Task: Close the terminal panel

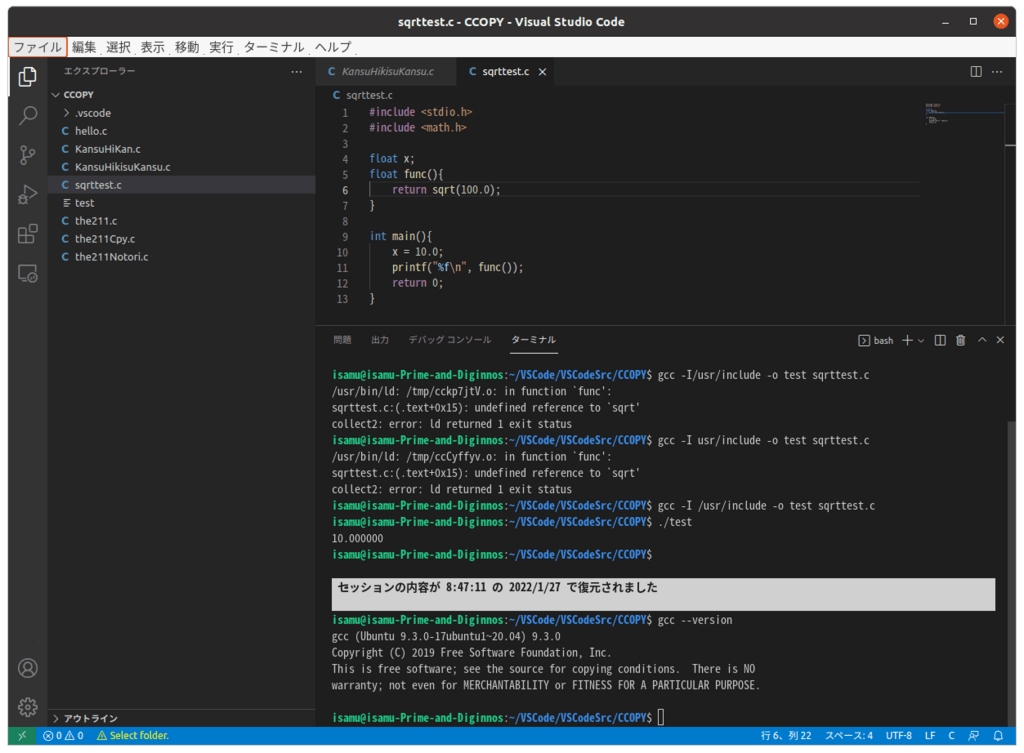Action: pyautogui.click(x=1000, y=340)
